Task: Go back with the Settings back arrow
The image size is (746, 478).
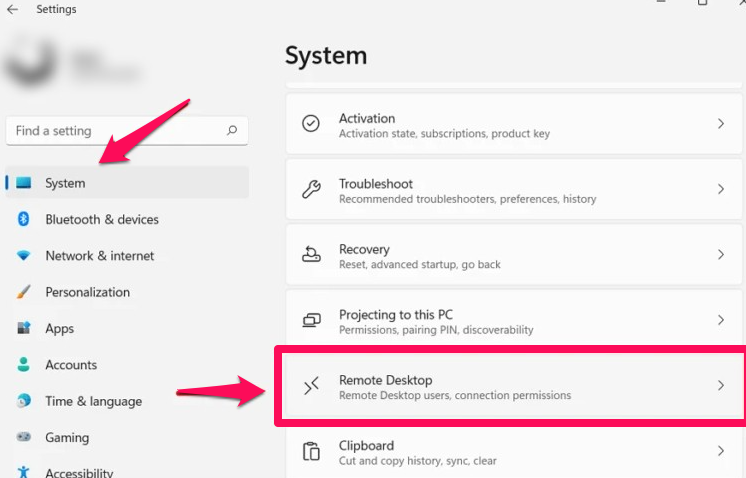Action: click(x=12, y=9)
